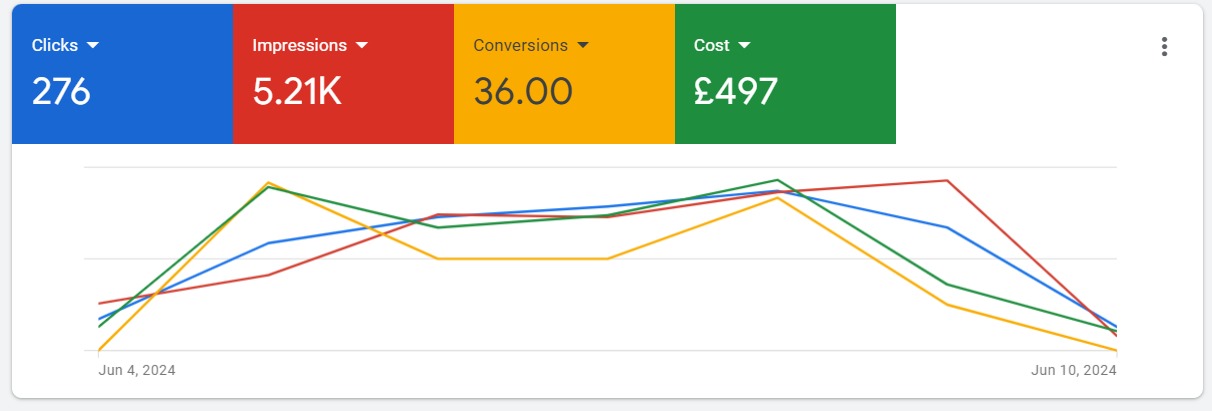Viewport: 1212px width, 411px height.
Task: Select the 36.00 conversions value
Action: (523, 91)
